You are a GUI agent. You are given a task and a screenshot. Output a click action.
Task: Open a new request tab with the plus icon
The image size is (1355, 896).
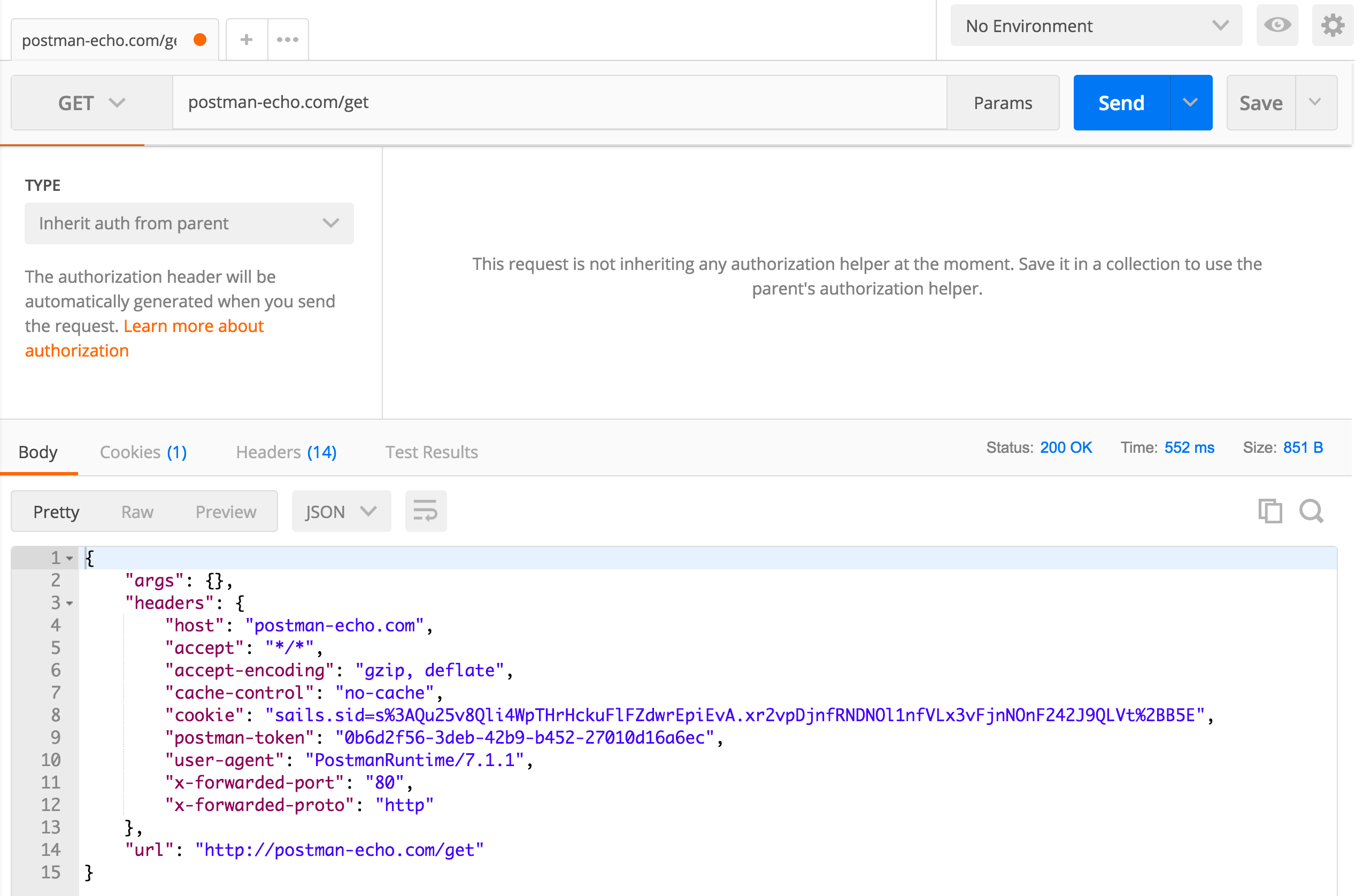coord(247,39)
